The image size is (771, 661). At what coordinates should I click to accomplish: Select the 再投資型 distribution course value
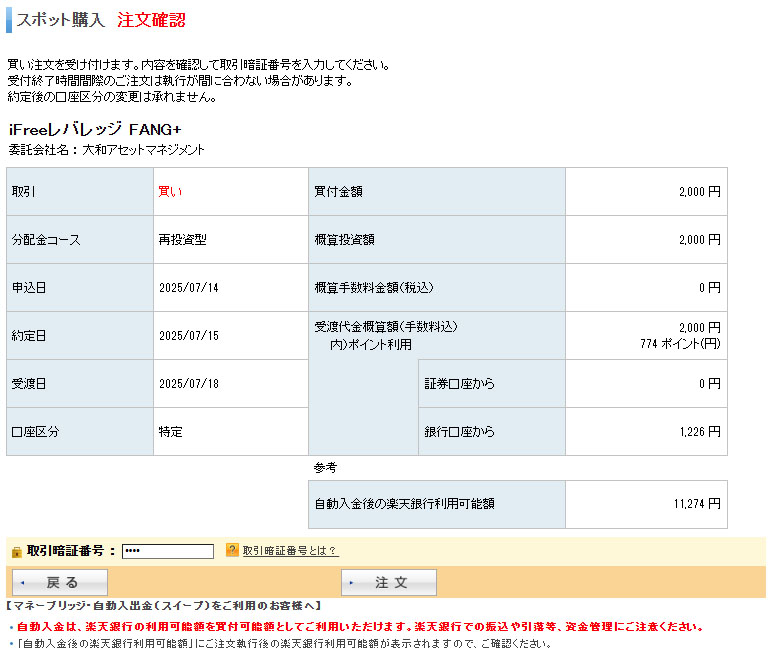click(182, 239)
